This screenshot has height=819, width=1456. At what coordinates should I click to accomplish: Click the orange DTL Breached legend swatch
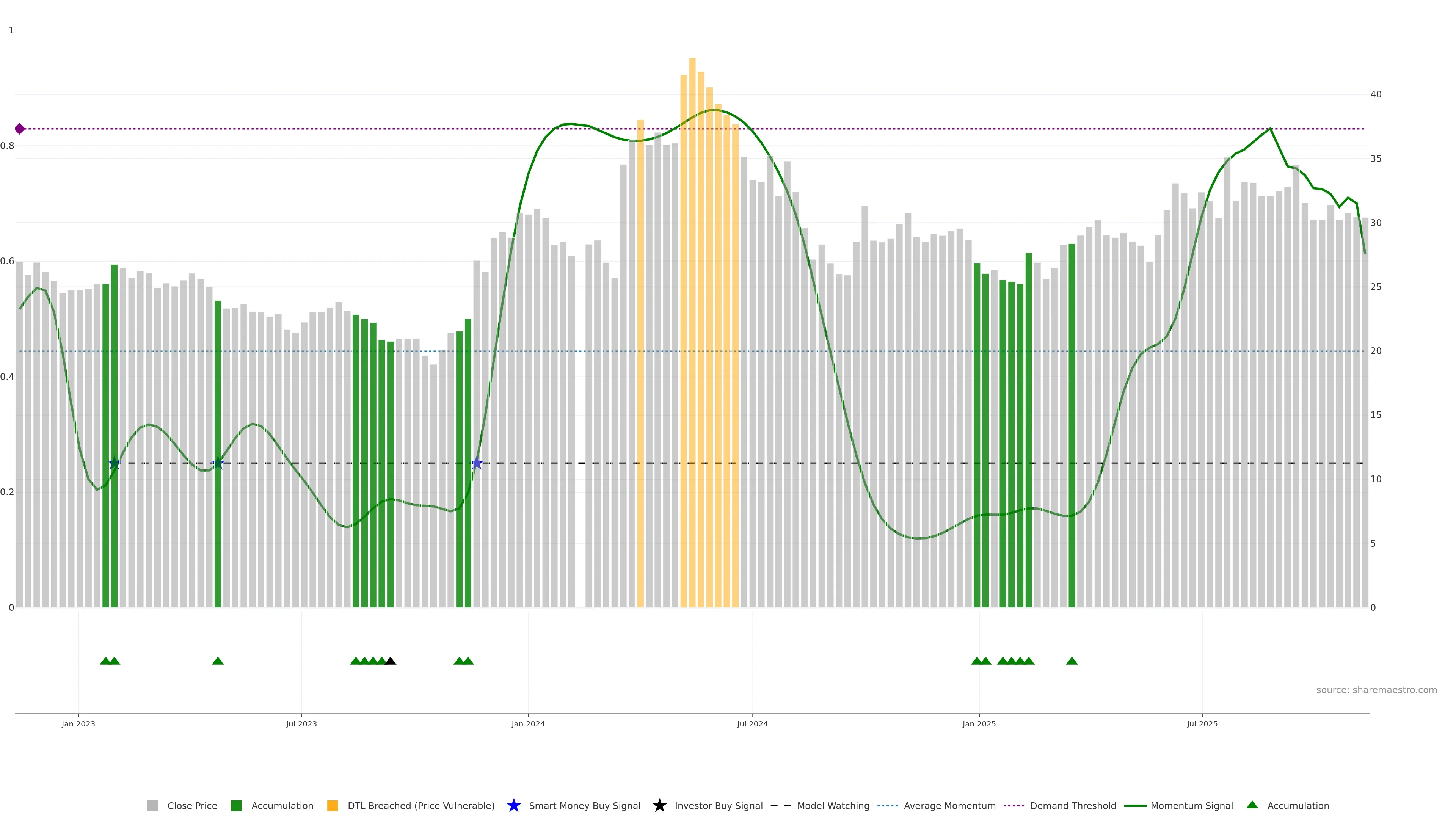click(x=333, y=805)
